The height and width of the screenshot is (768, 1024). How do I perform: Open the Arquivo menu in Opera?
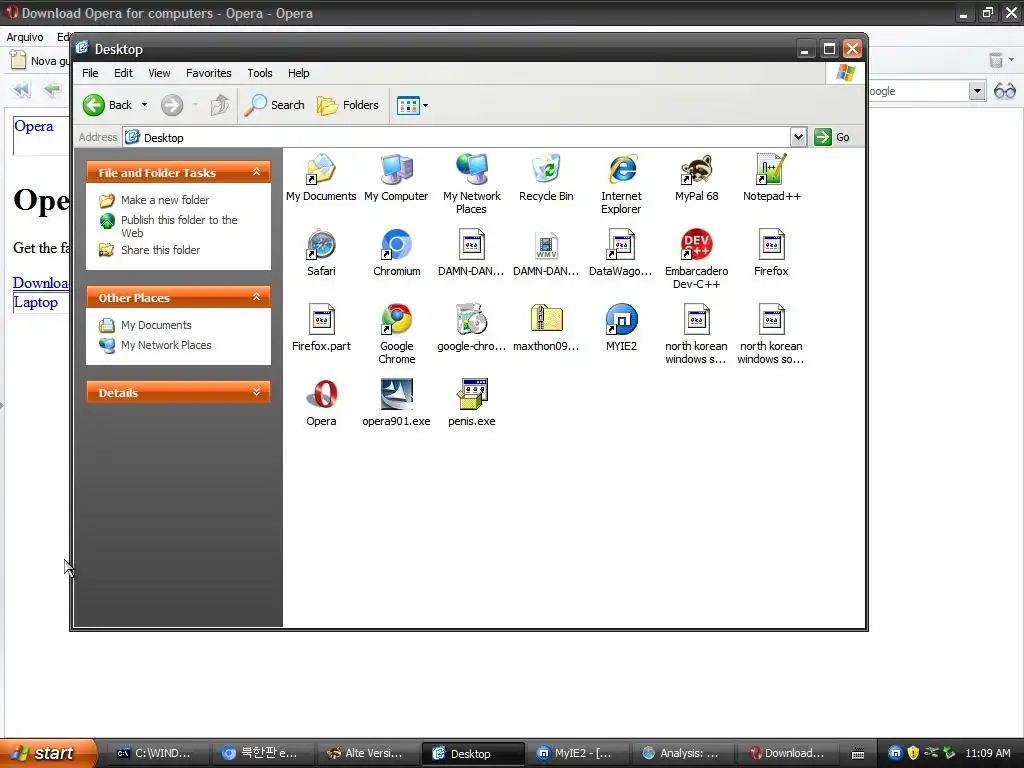(x=25, y=37)
